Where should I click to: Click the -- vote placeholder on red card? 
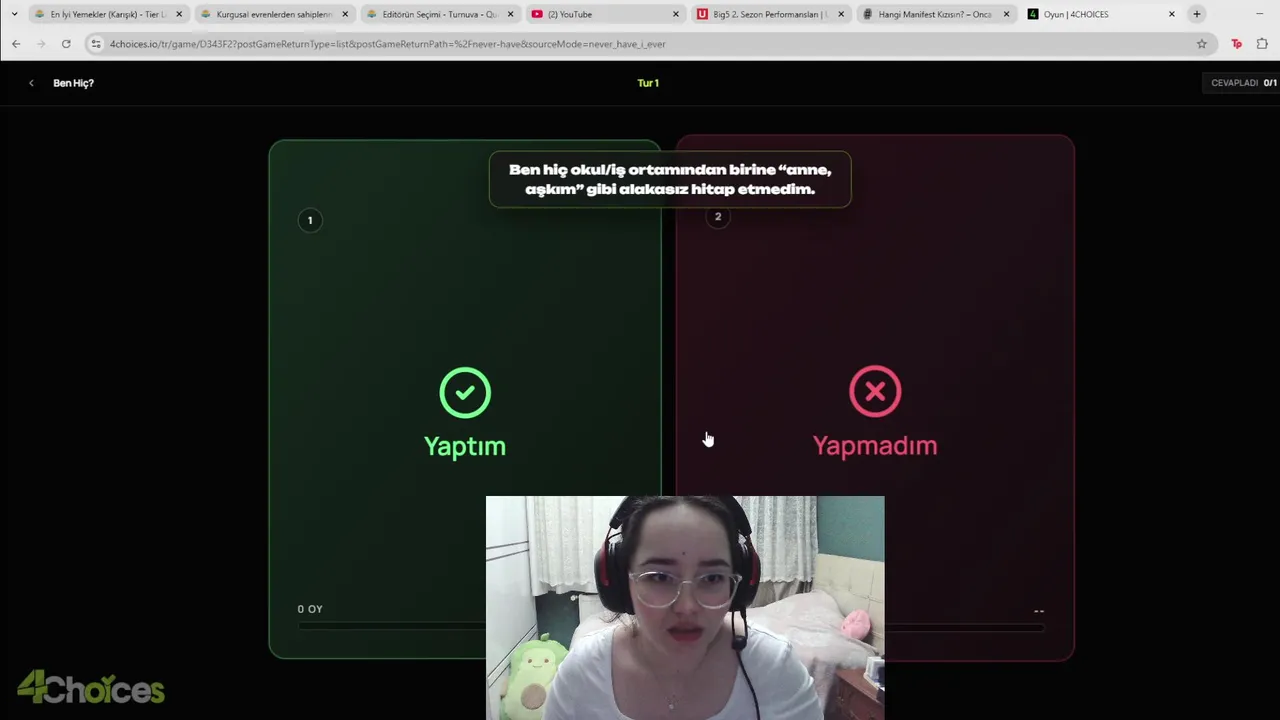pos(1039,611)
